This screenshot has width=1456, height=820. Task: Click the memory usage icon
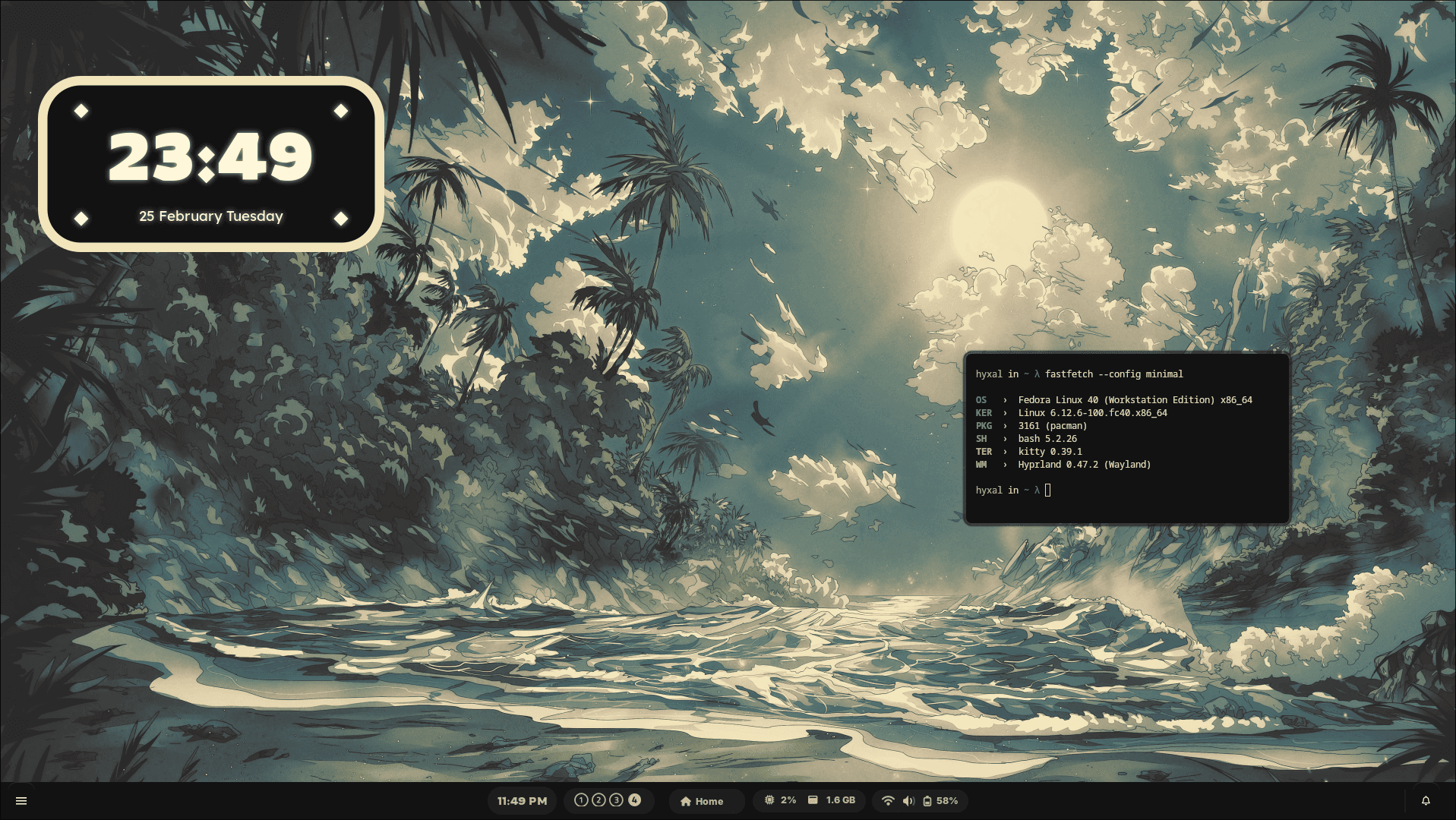click(x=813, y=800)
